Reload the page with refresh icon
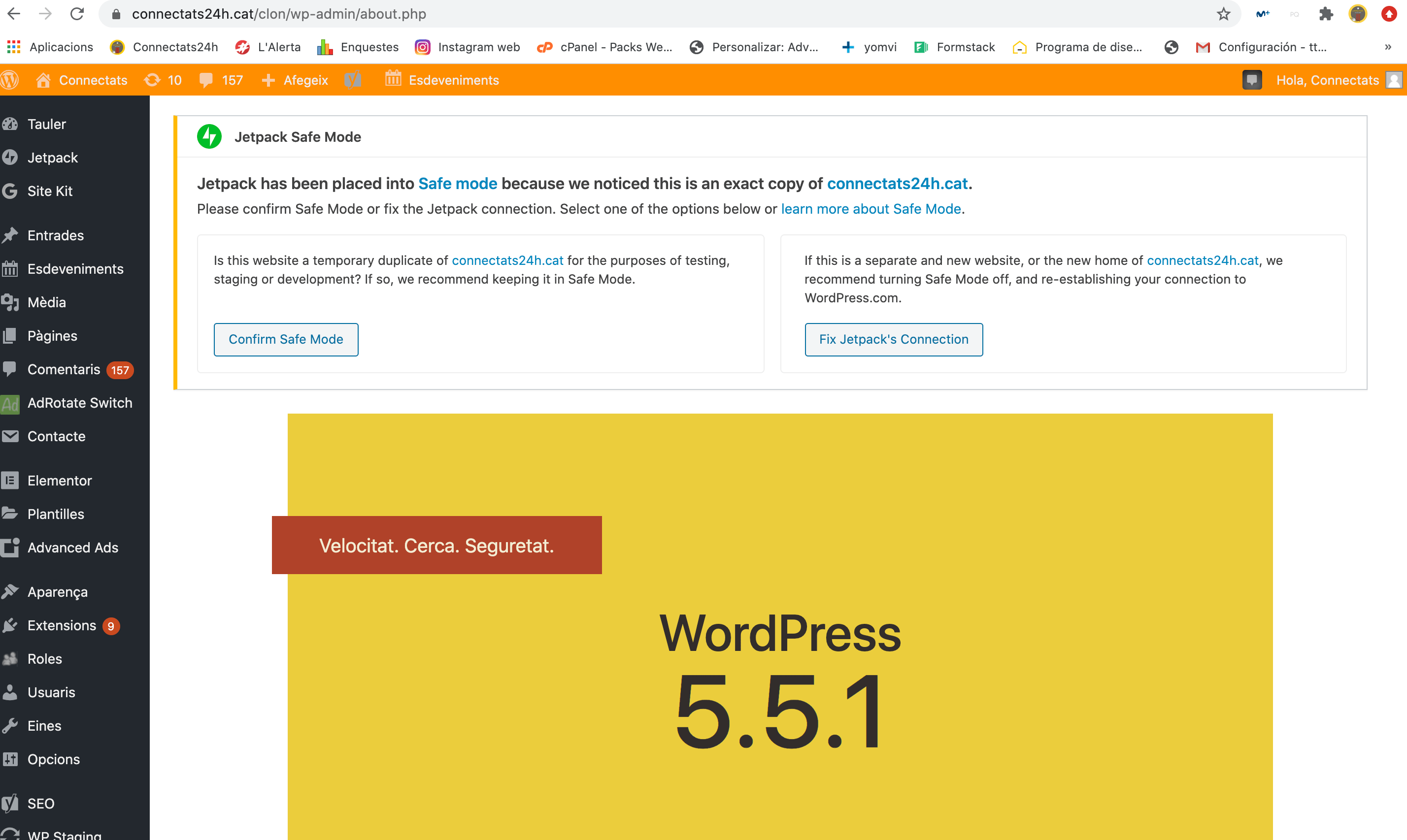Screen dimensions: 1407x840 coord(77,14)
